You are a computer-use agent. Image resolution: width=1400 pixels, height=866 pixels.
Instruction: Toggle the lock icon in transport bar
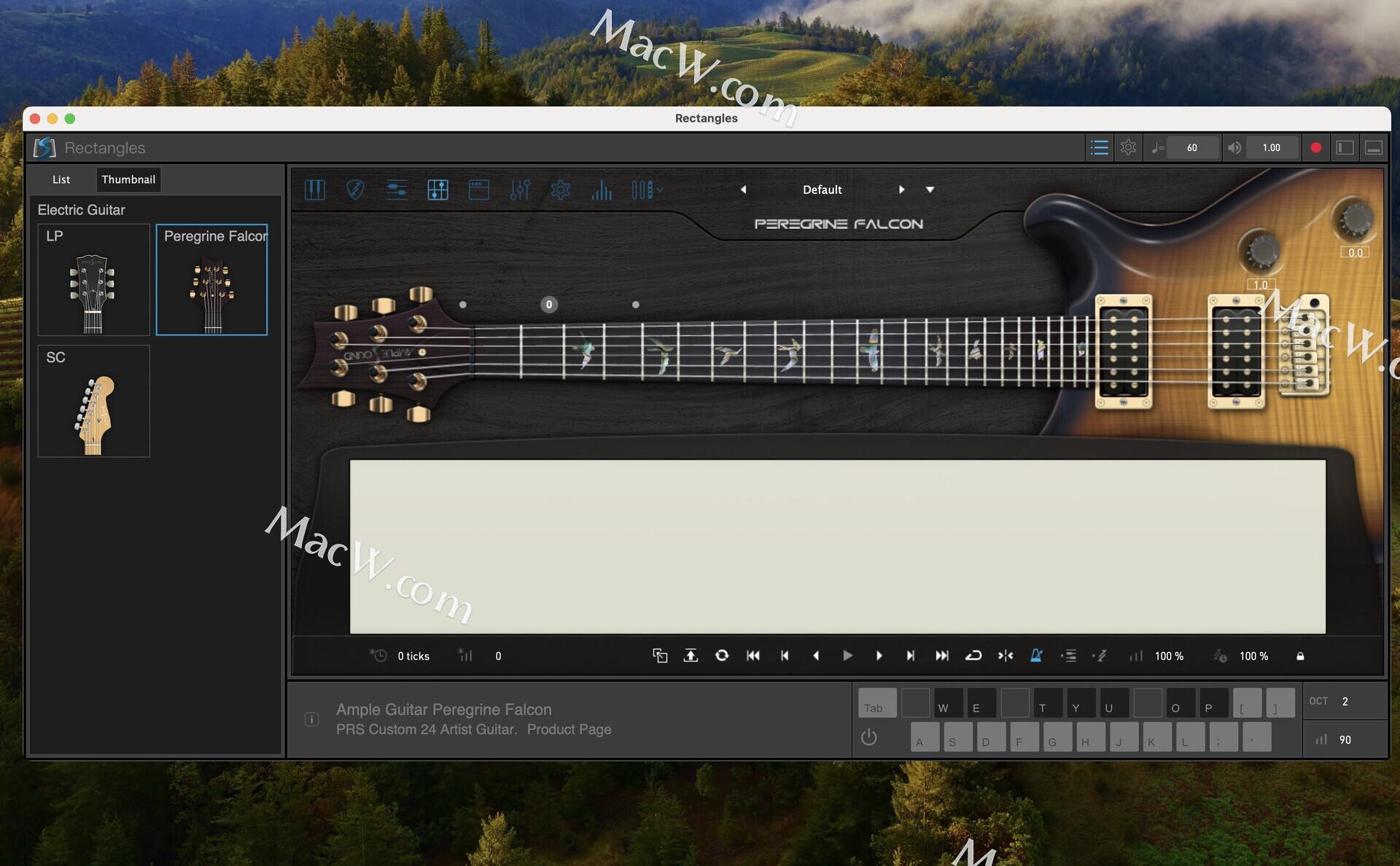pos(1300,656)
